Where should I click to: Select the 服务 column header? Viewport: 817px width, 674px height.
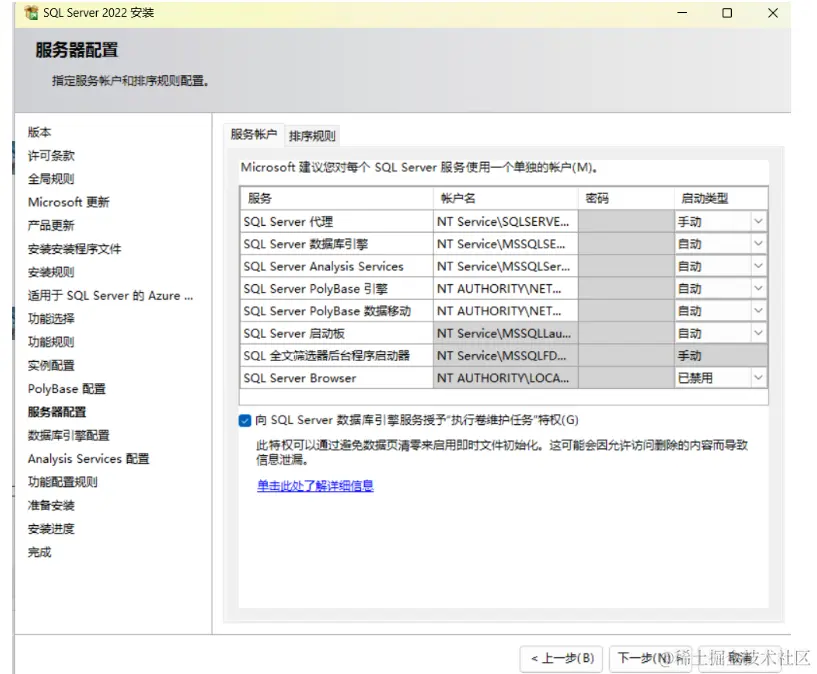click(337, 198)
